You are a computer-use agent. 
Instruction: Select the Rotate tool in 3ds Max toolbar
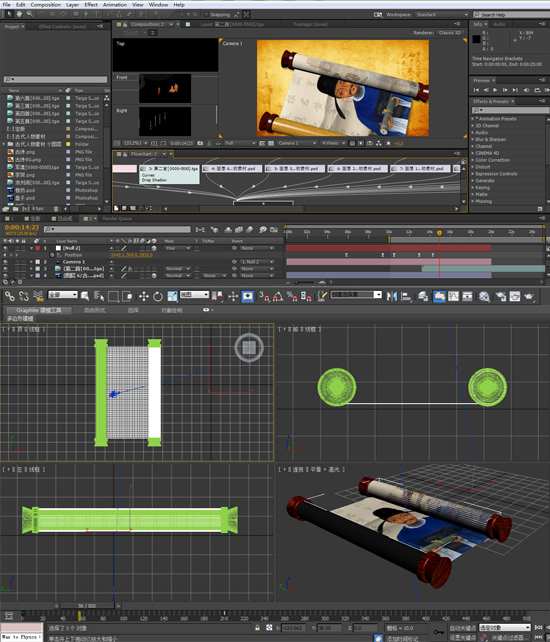coord(158,296)
